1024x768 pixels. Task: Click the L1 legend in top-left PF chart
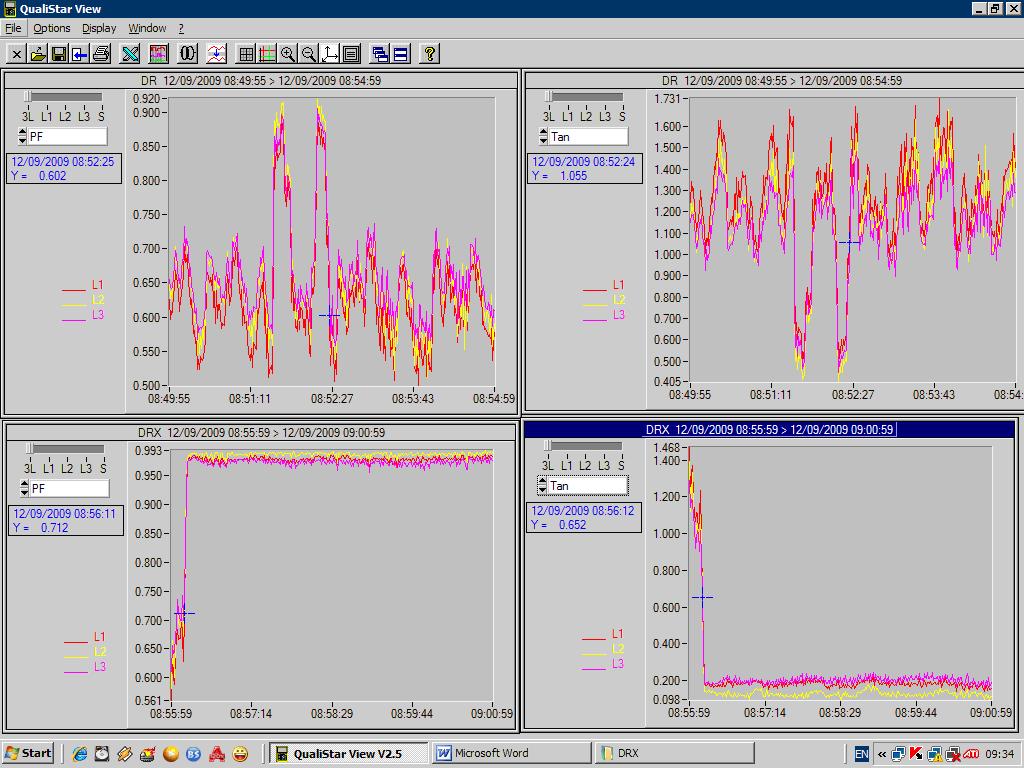97,285
